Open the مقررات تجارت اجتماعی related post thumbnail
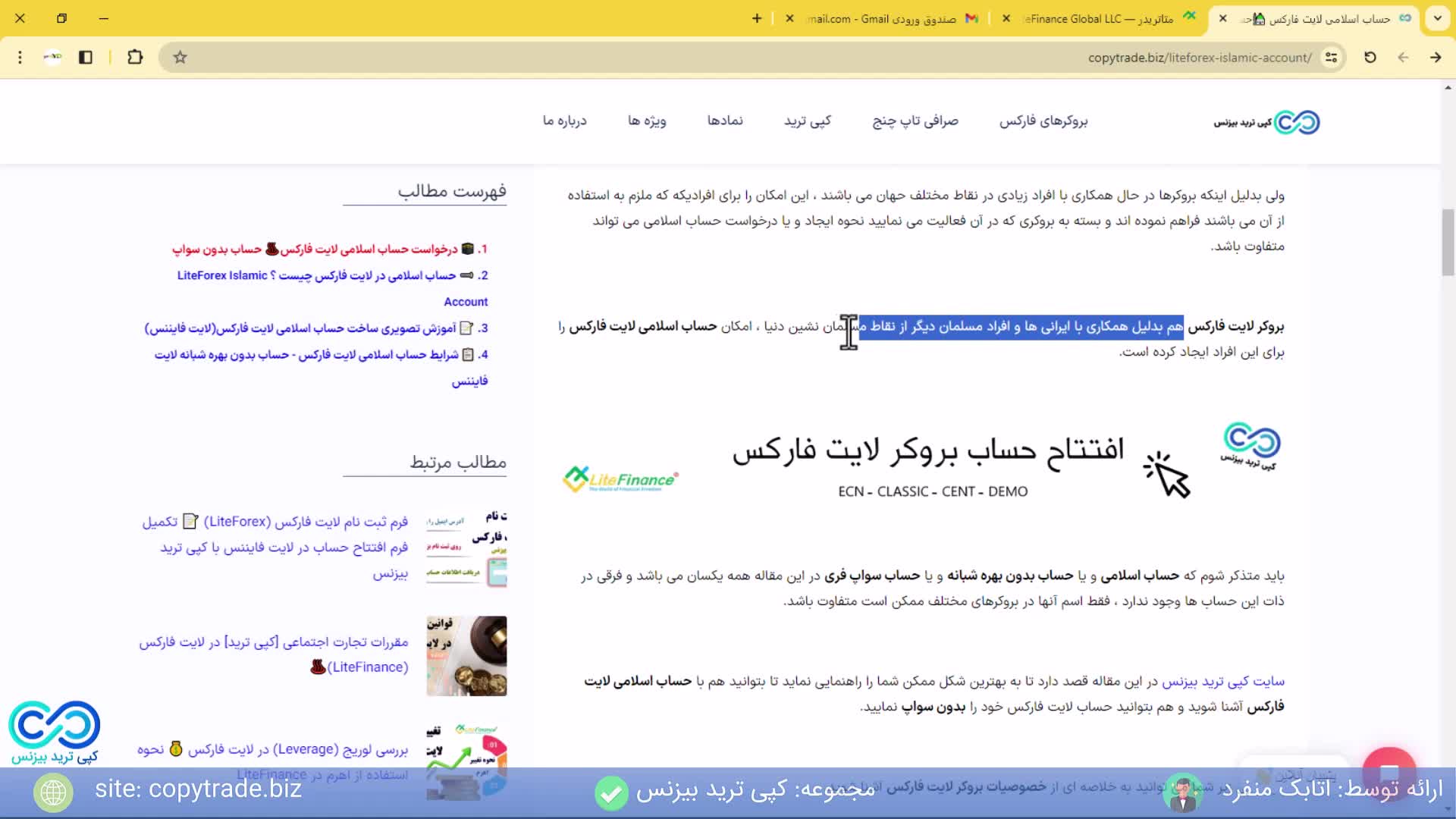1456x819 pixels. (466, 656)
